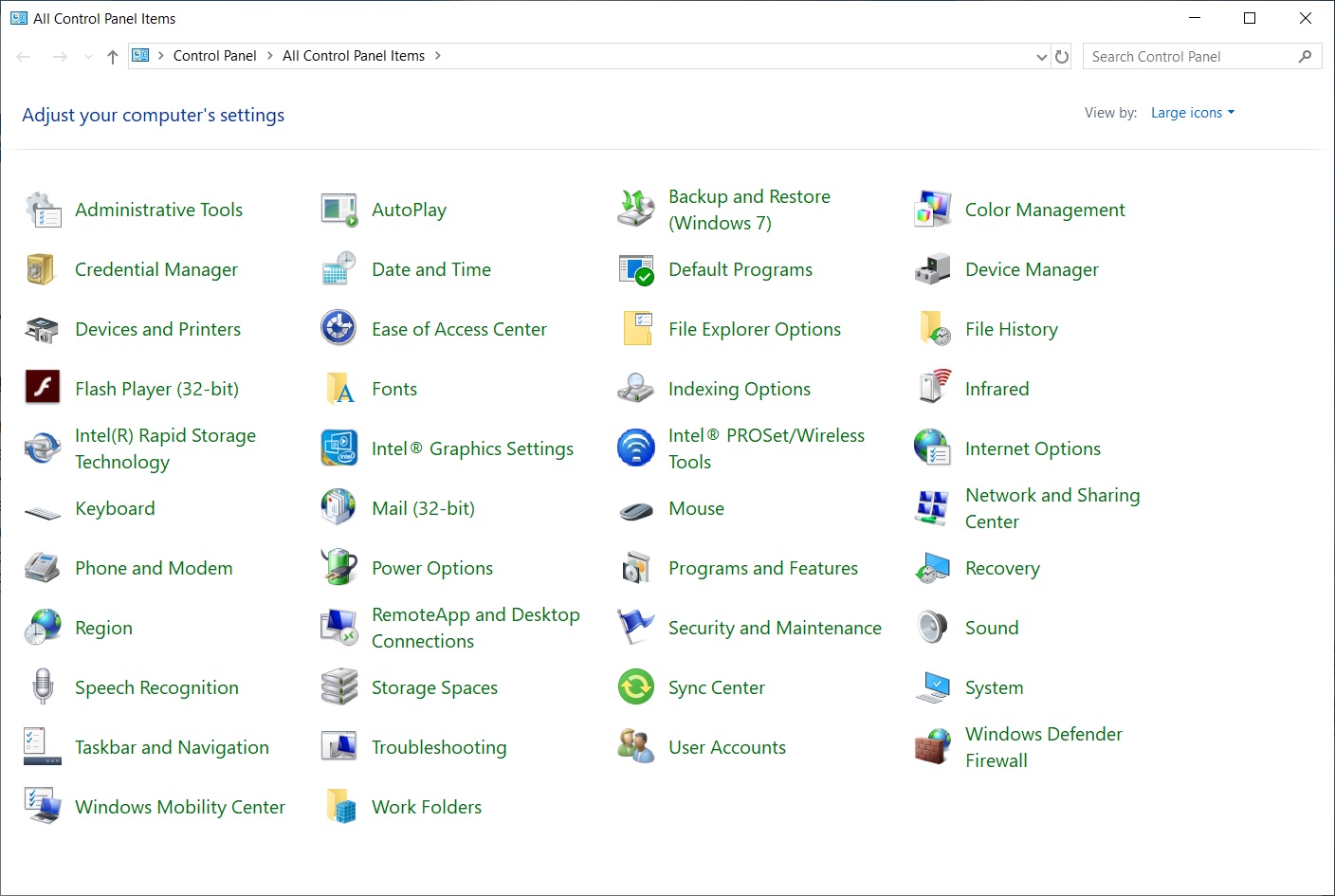Open the Indexing Options icon
The width and height of the screenshot is (1335, 896).
pyautogui.click(x=636, y=389)
